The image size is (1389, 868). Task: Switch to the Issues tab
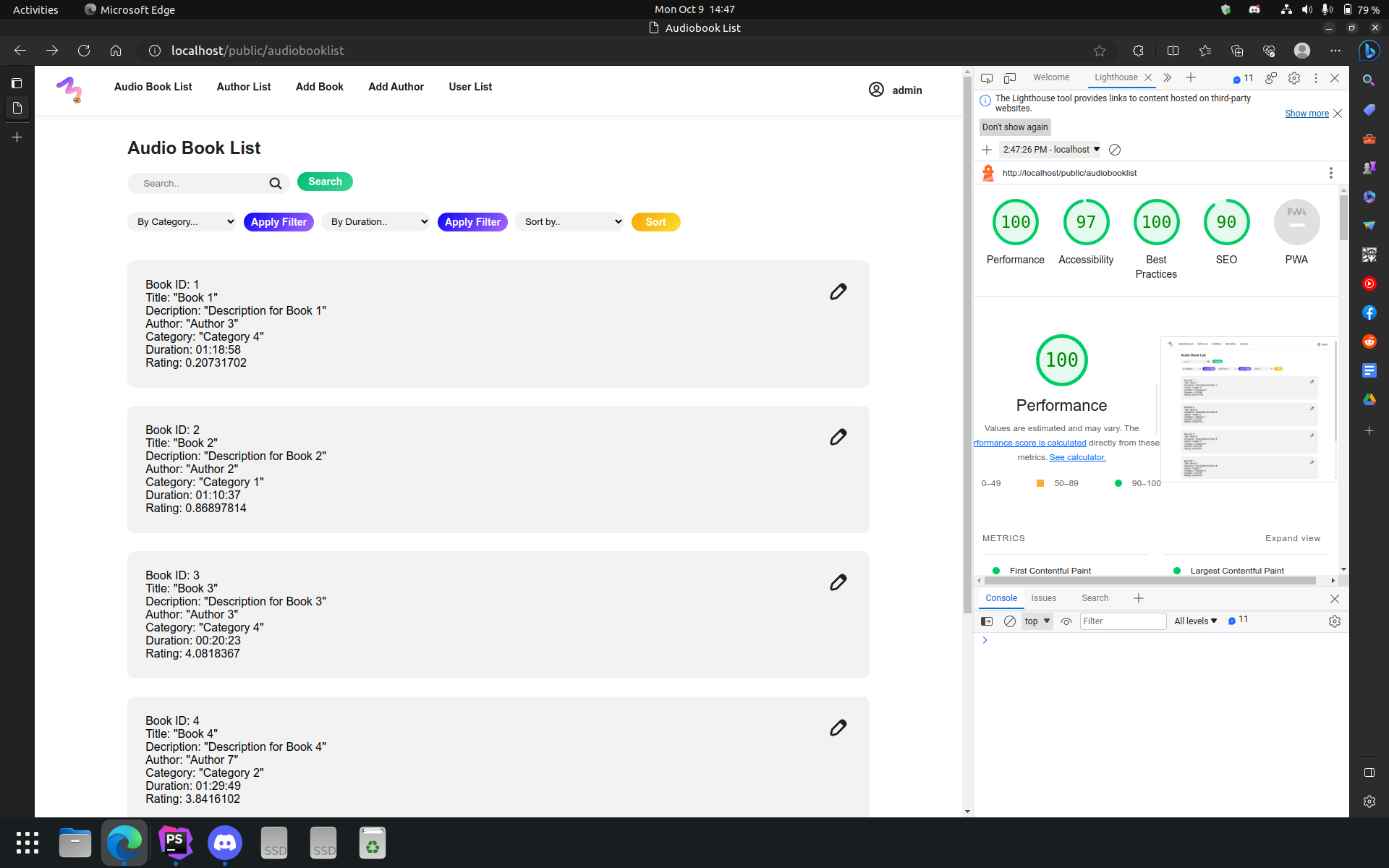pyautogui.click(x=1043, y=598)
